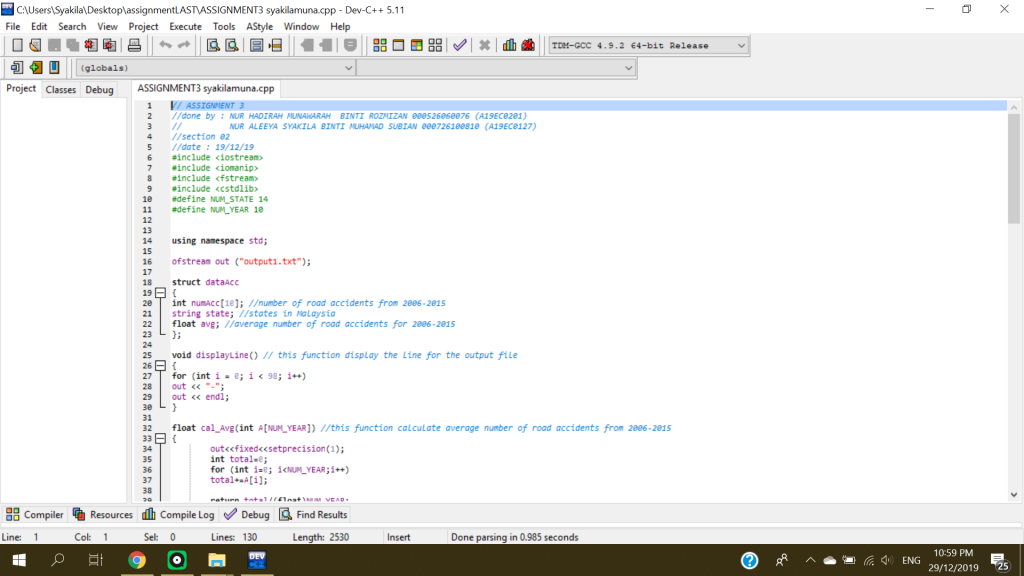Switch to the Classes tab

click(x=61, y=90)
